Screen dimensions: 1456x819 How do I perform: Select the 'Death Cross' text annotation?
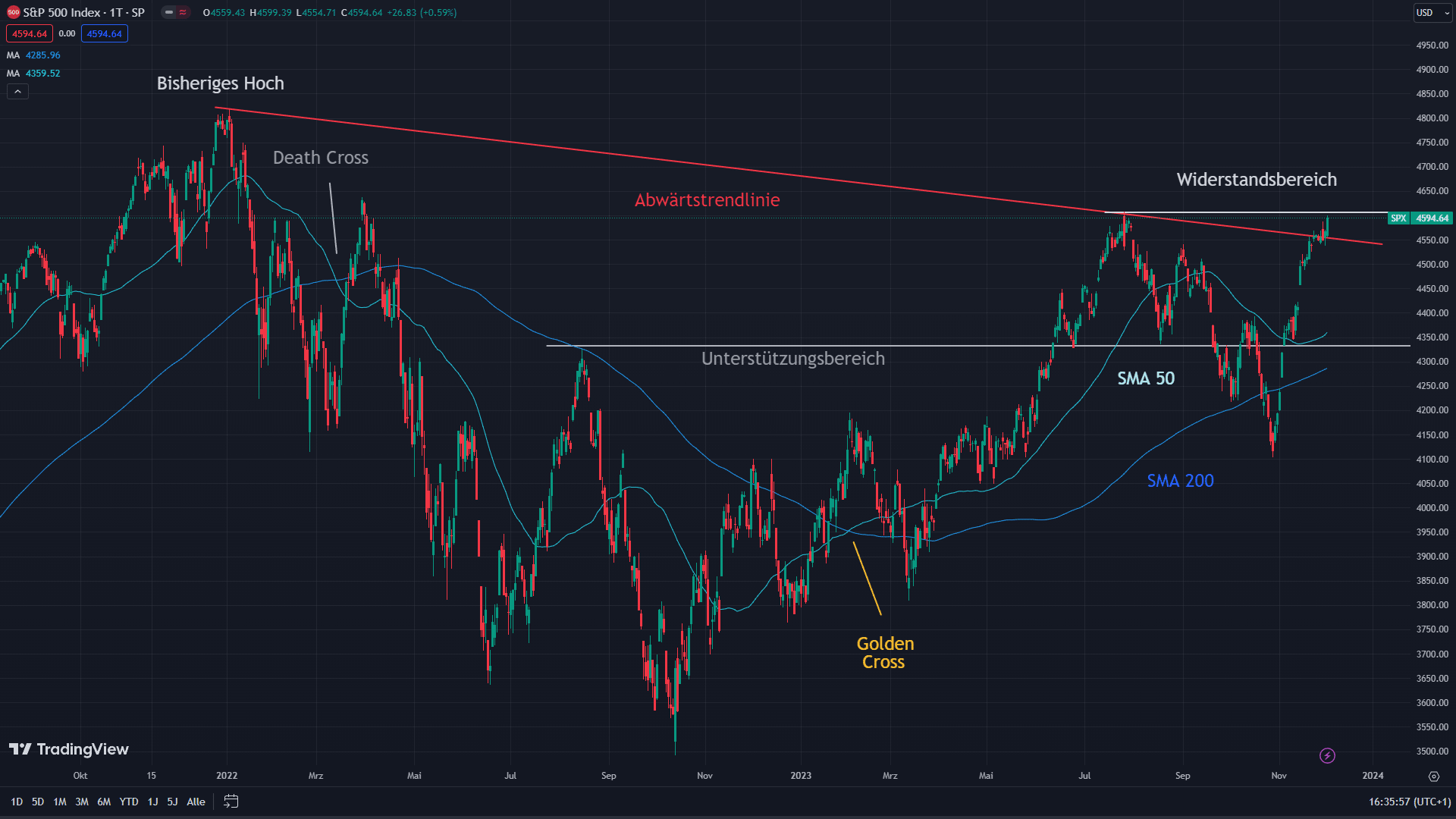321,158
